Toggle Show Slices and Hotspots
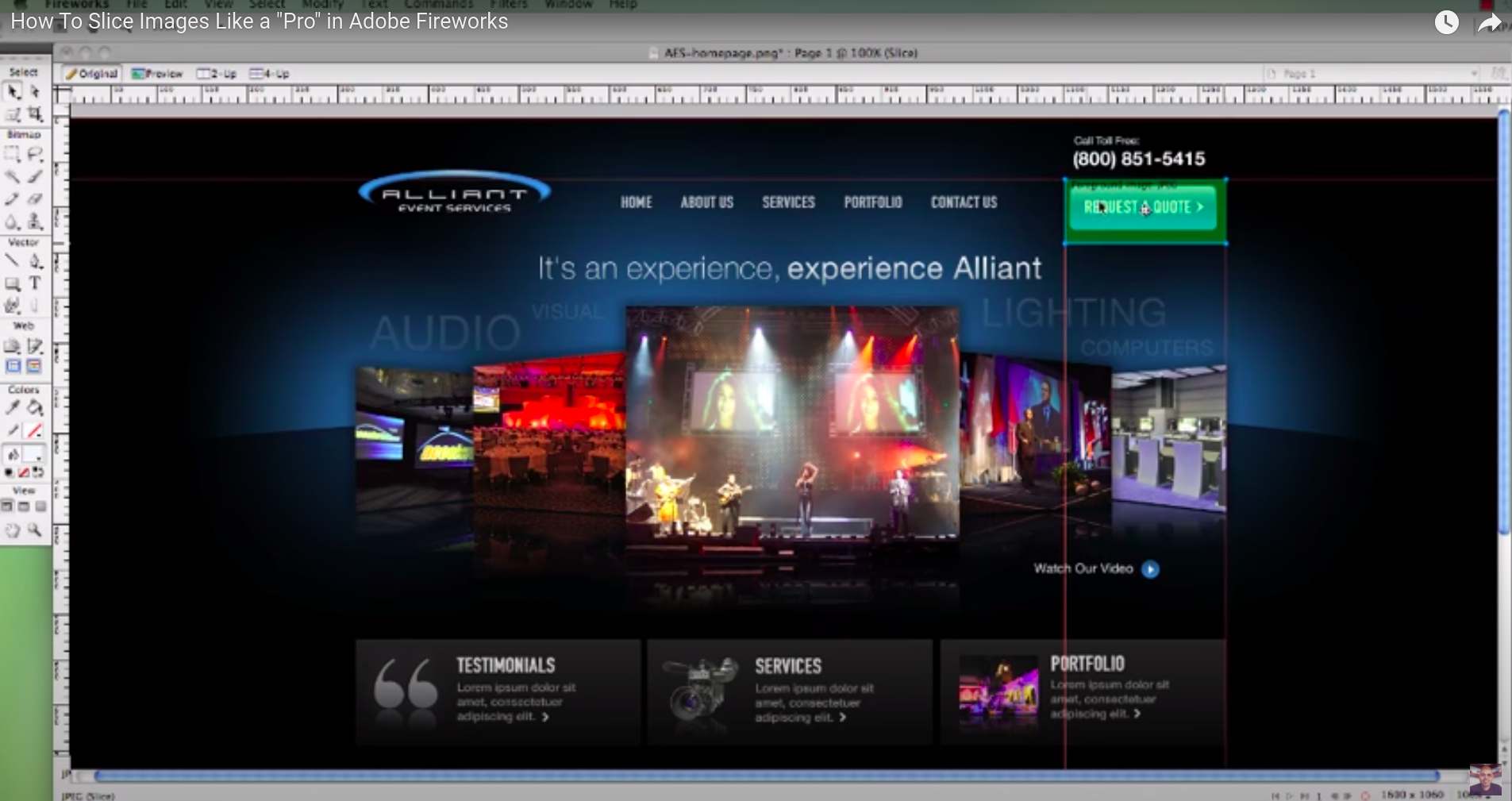Screen dimensions: 1512x801 [34, 366]
